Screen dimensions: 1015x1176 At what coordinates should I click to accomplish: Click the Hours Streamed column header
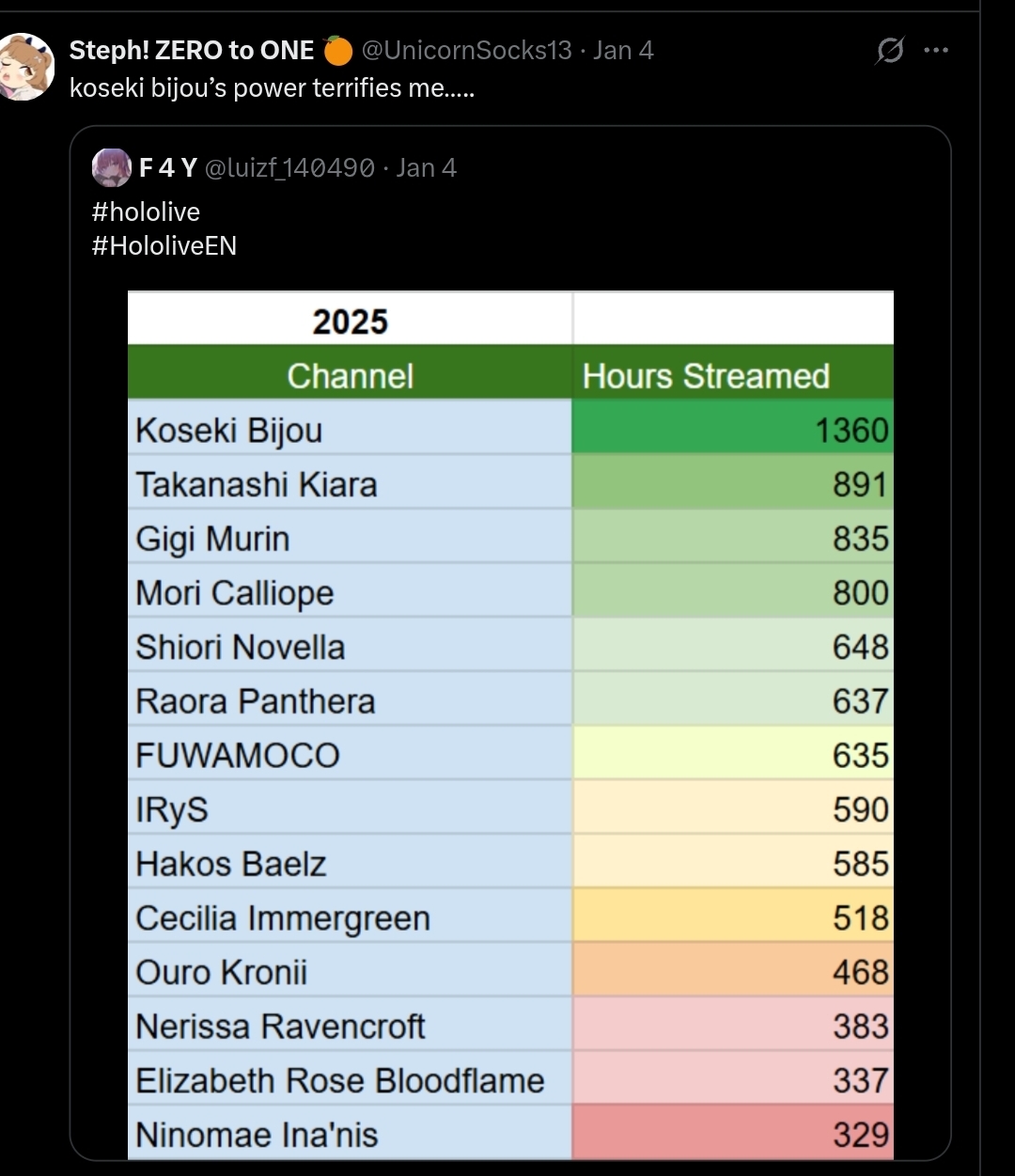click(x=706, y=376)
